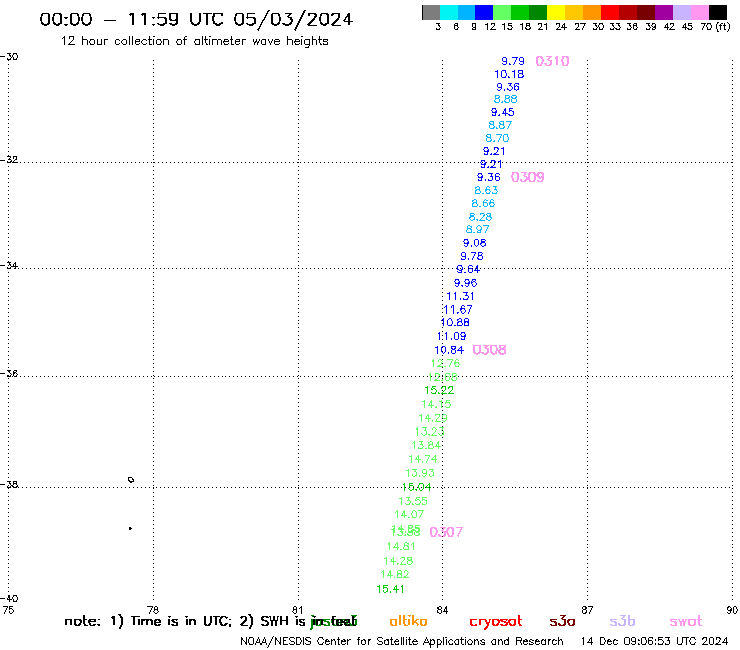Select the '14.74' wave height reading
740x650 pixels.
coord(423,459)
